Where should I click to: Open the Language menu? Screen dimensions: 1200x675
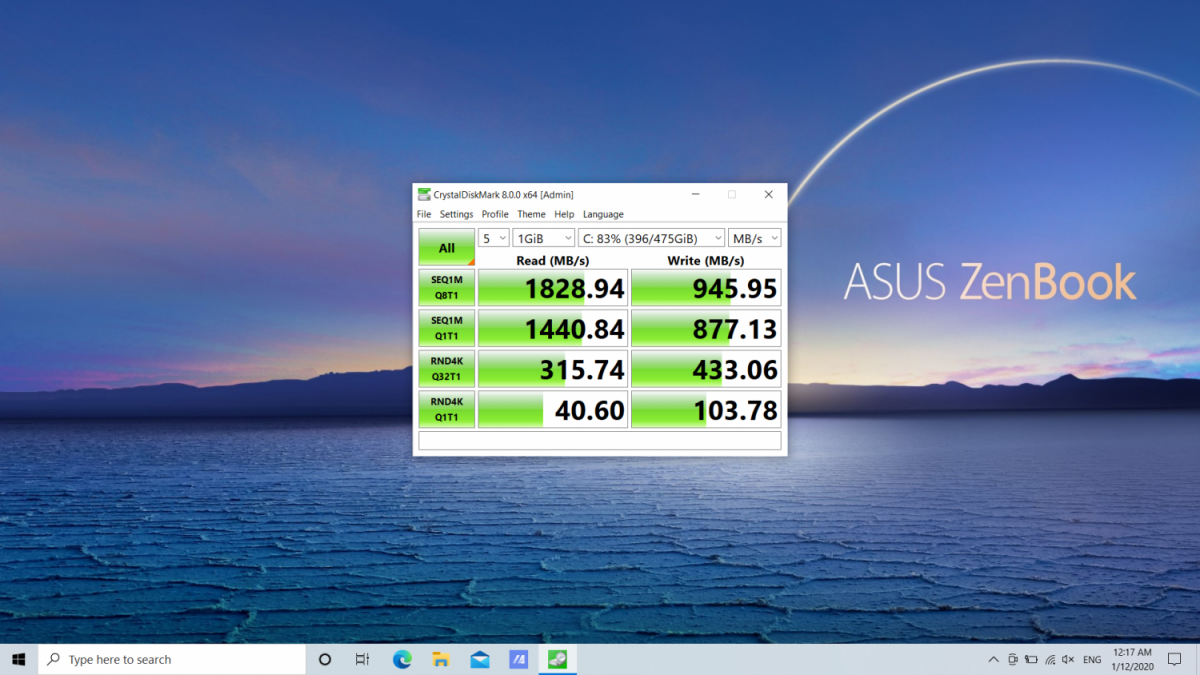tap(603, 214)
